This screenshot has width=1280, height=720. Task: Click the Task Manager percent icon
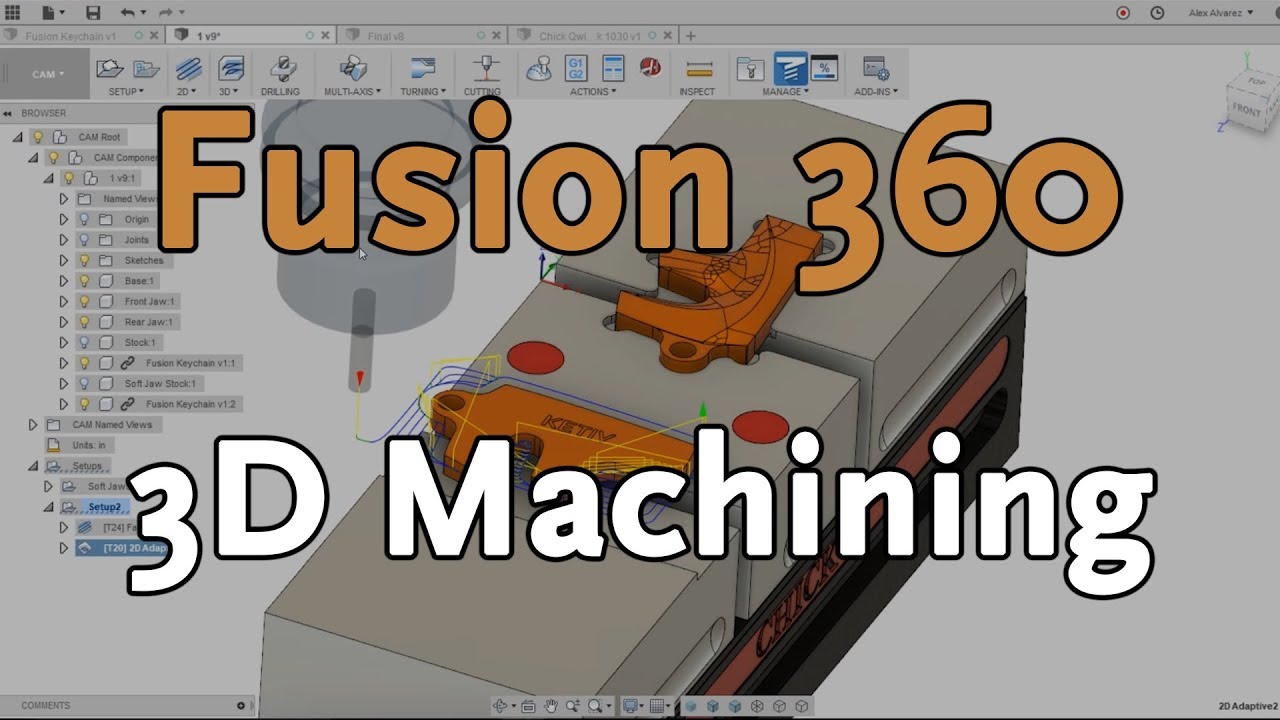tap(825, 68)
